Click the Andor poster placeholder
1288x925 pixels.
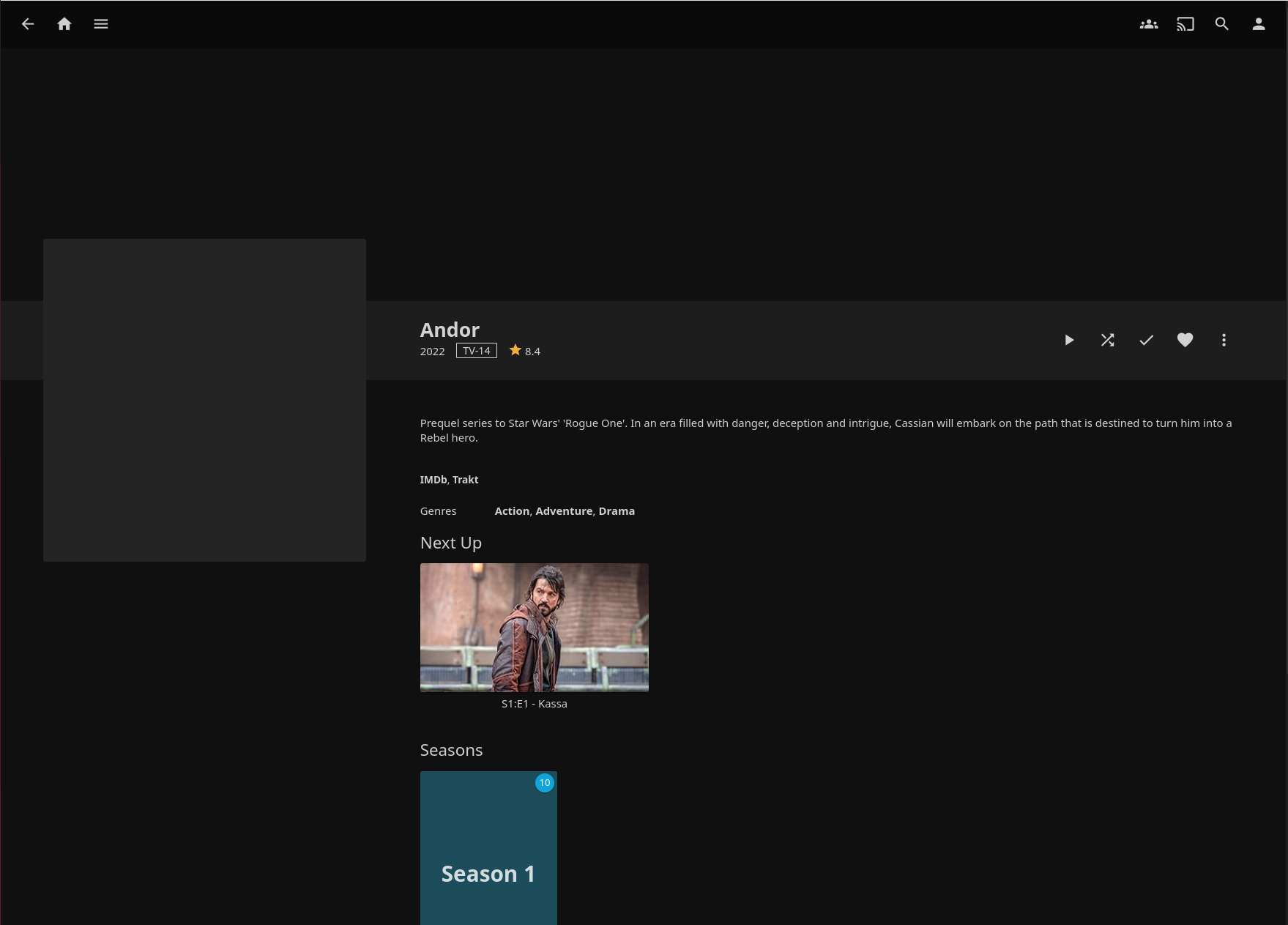204,400
